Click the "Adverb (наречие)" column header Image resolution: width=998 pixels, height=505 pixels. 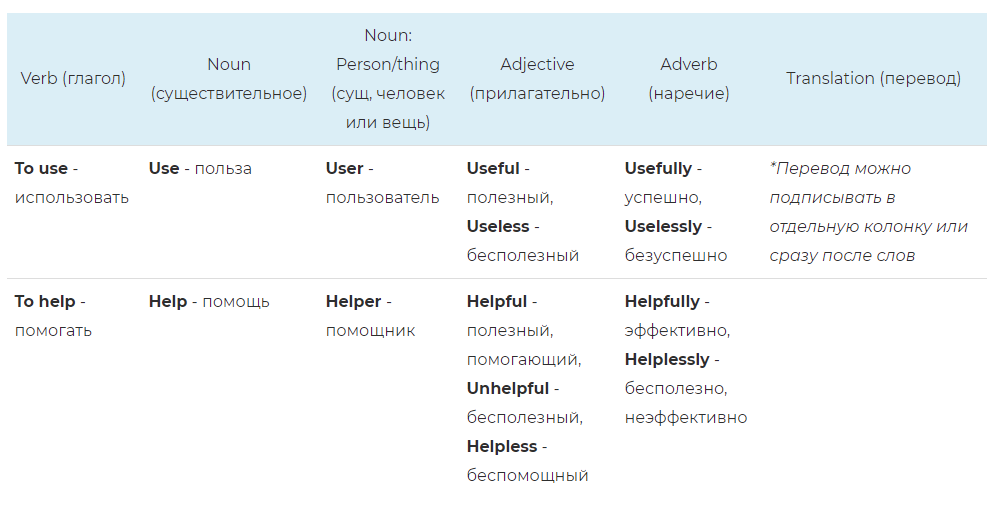tap(689, 78)
